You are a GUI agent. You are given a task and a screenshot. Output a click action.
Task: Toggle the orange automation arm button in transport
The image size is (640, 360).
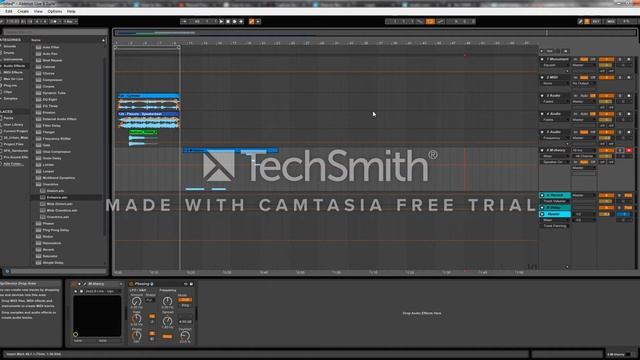point(251,21)
